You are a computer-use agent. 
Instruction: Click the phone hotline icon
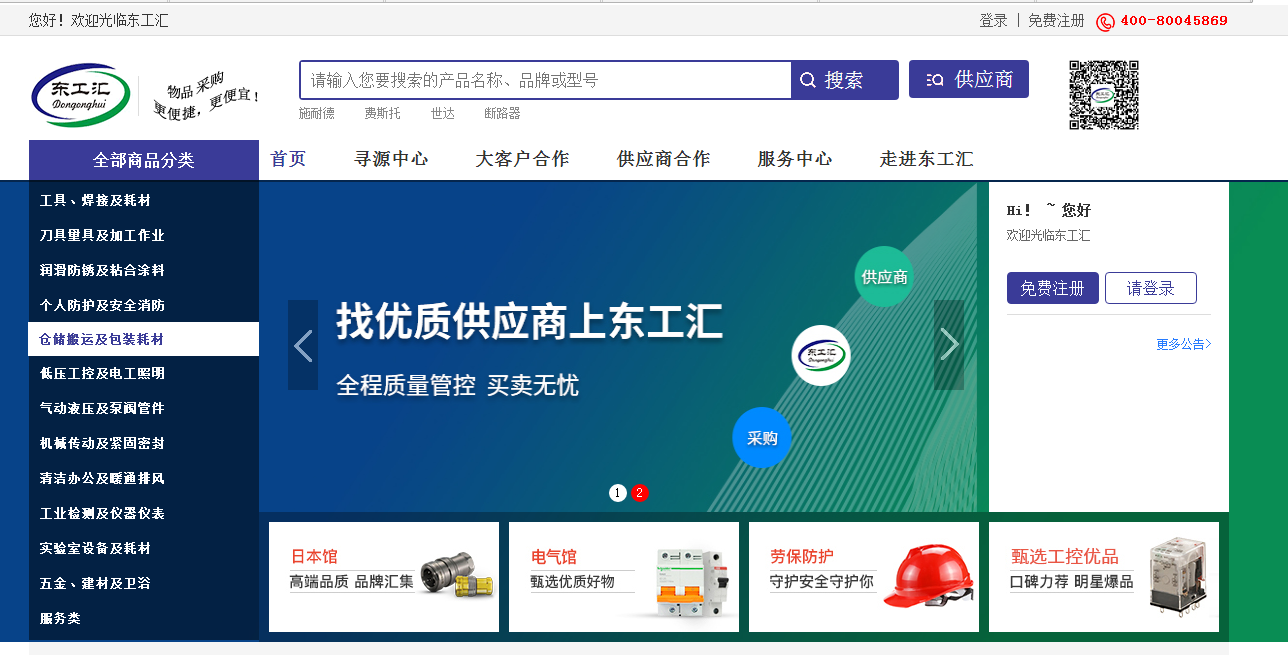1105,21
